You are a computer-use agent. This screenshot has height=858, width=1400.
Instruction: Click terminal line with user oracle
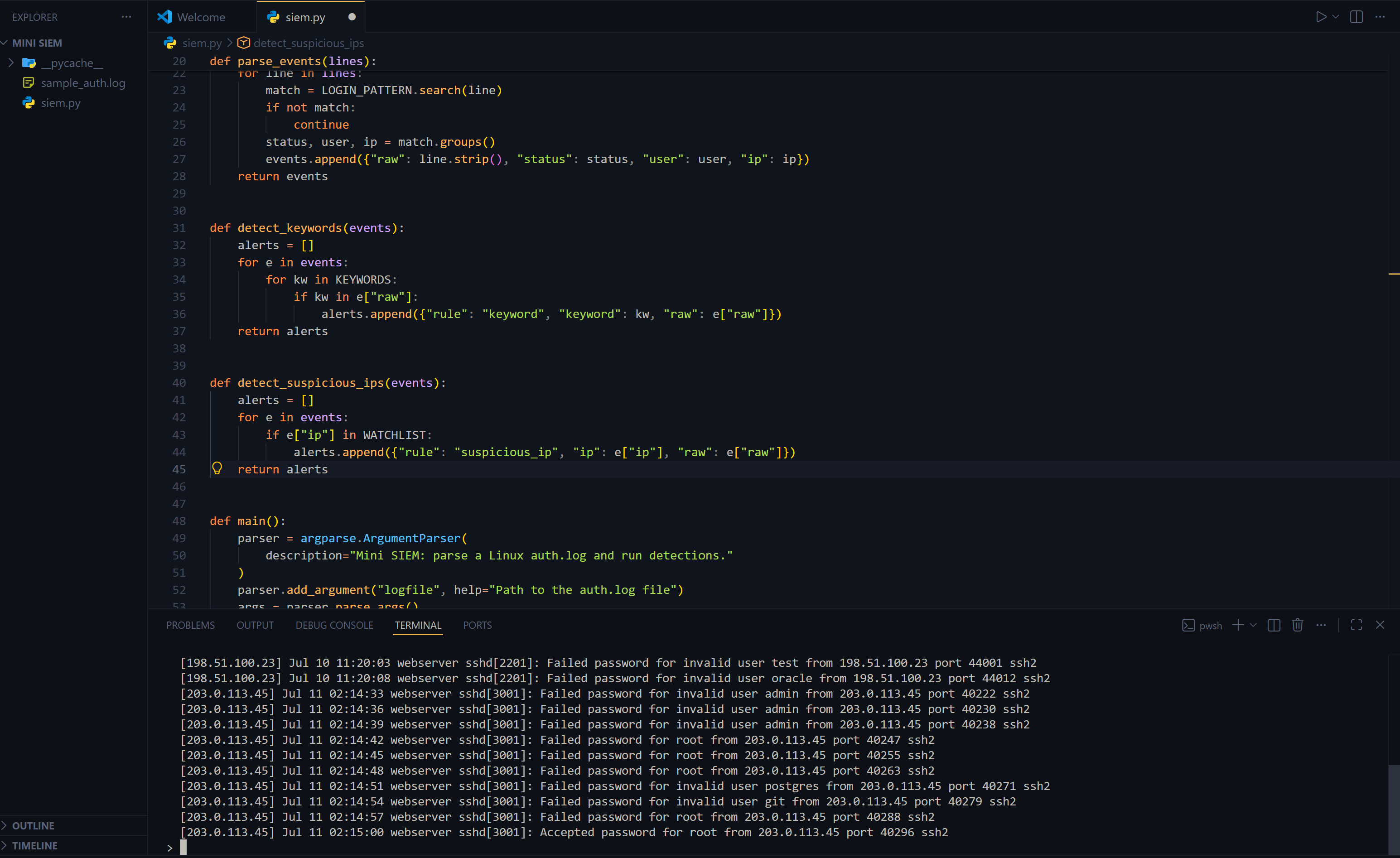[615, 679]
